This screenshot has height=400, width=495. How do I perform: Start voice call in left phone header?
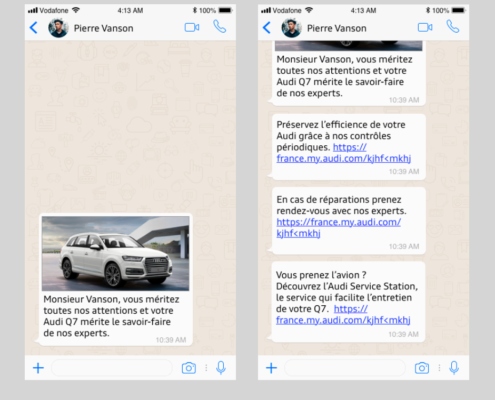[220, 27]
